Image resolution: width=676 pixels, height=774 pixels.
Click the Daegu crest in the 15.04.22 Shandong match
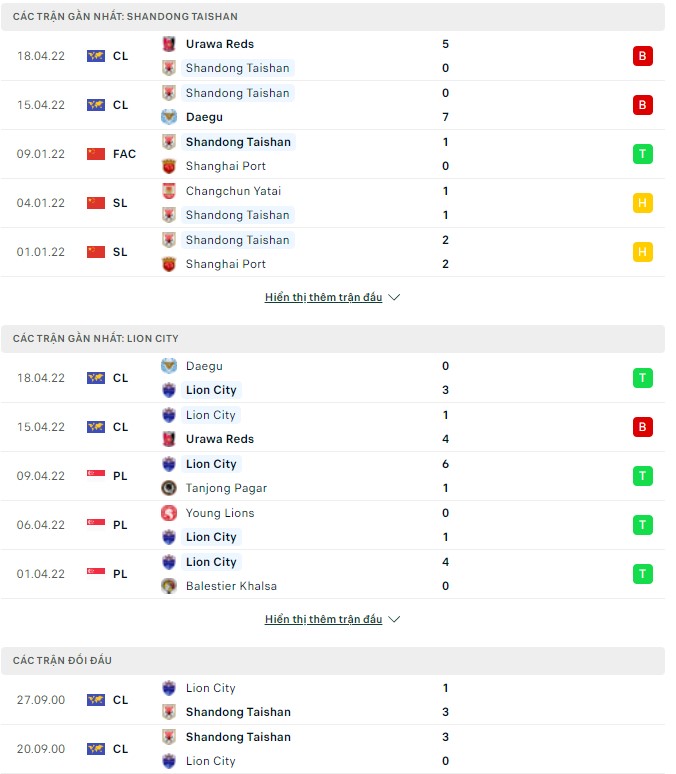[169, 117]
